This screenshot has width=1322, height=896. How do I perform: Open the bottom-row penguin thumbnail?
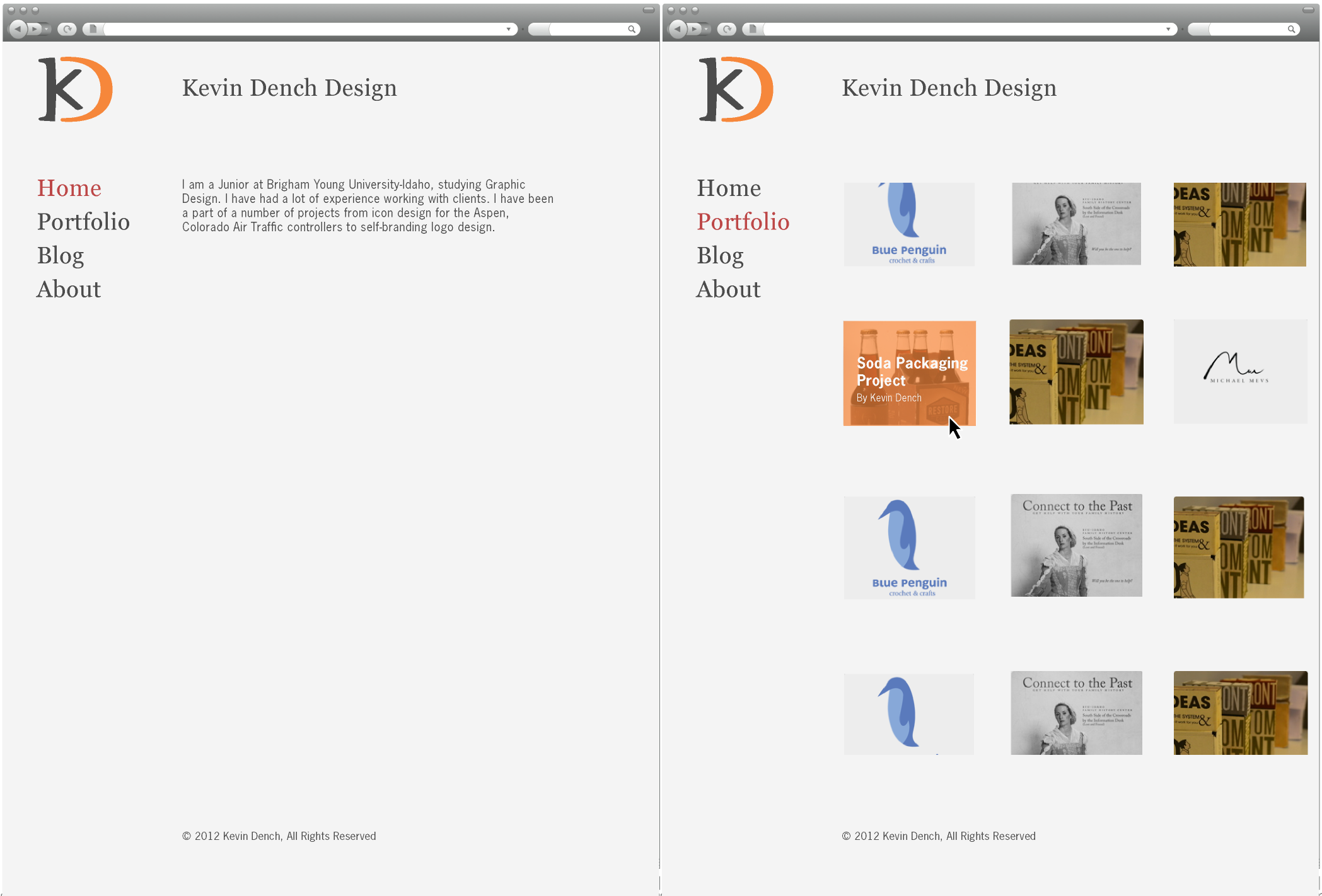pos(909,714)
